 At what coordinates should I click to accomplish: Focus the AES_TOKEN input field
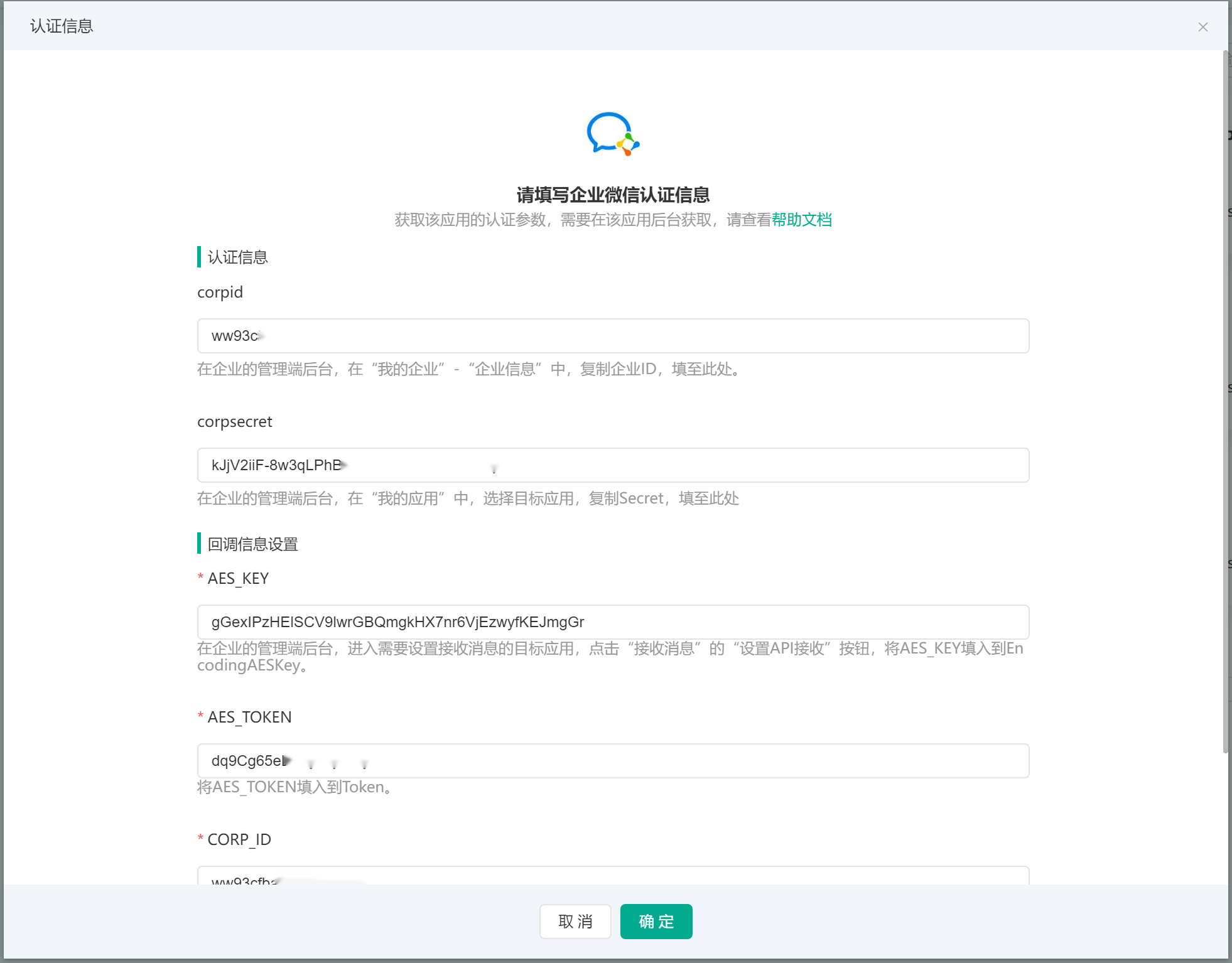613,761
